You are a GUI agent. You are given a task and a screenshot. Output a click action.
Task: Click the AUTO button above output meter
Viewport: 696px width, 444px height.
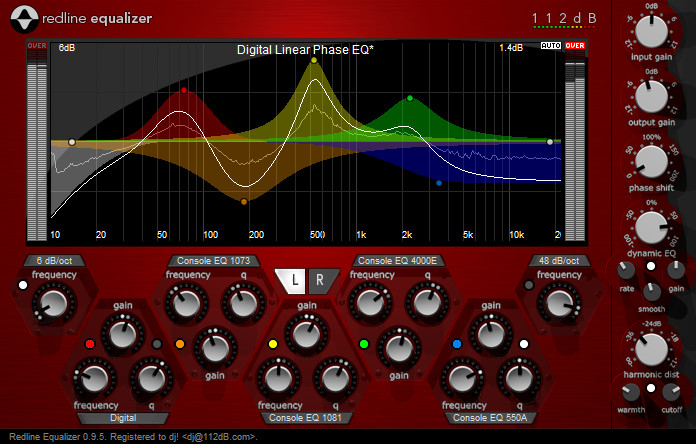pos(551,45)
